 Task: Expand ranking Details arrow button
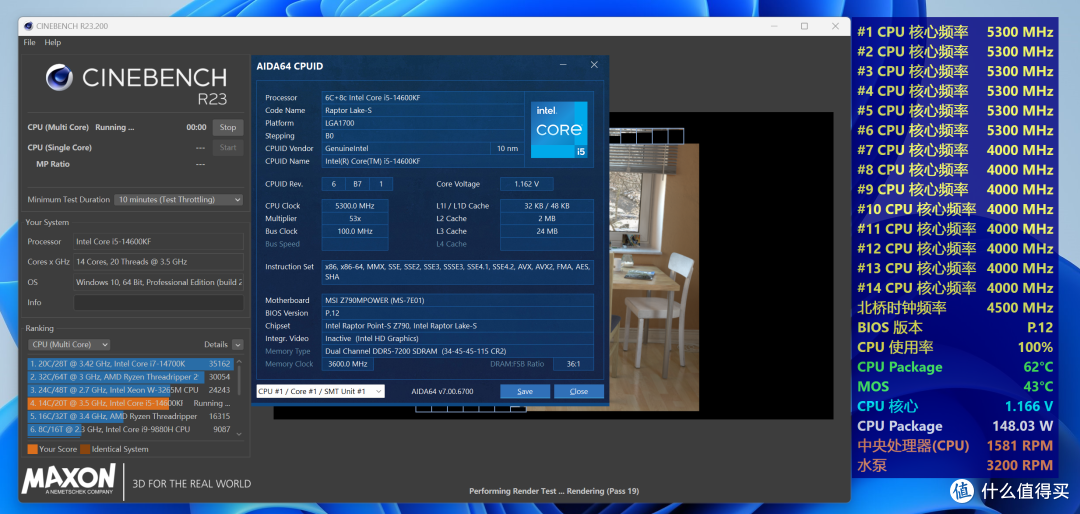point(238,345)
